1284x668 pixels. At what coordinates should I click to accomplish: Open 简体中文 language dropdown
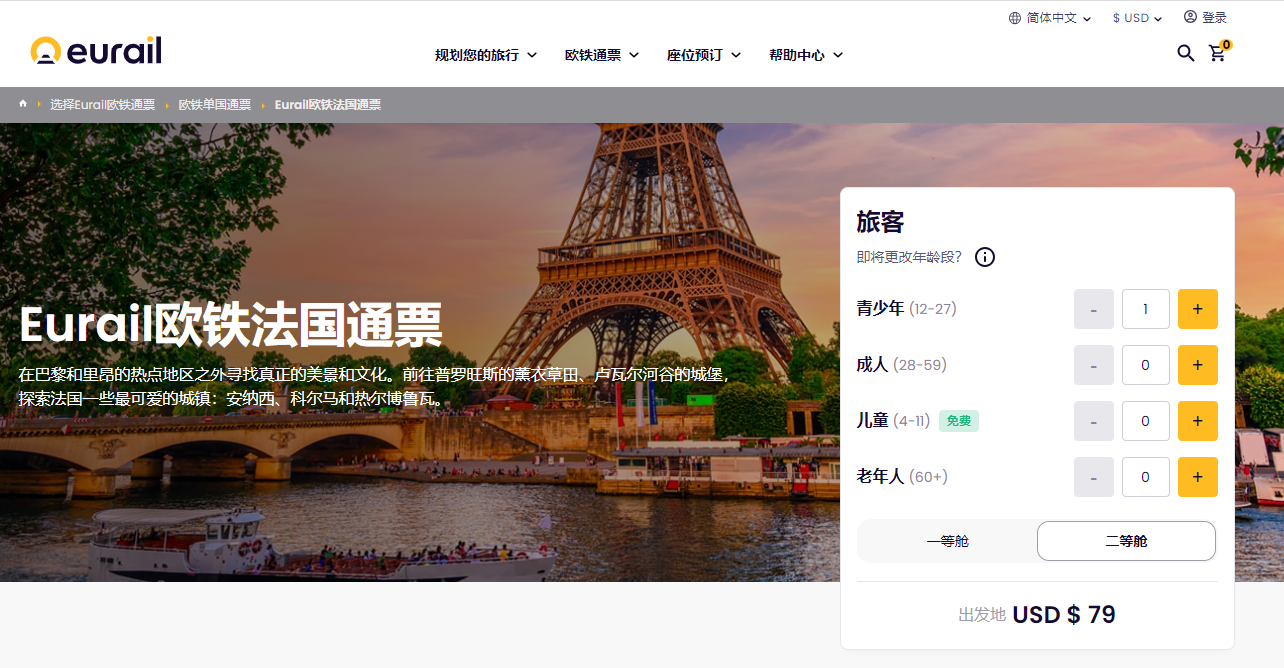1050,18
